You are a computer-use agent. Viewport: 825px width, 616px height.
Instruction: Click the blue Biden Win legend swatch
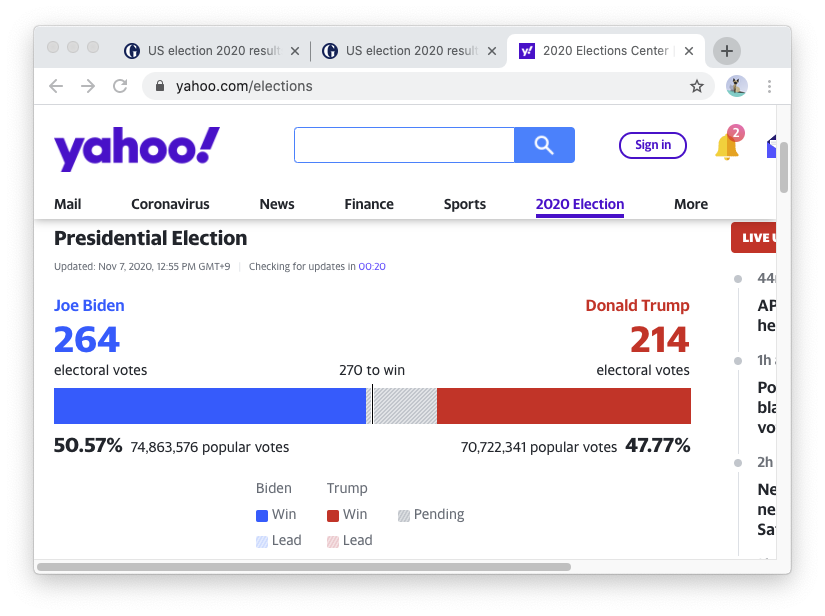coord(262,515)
